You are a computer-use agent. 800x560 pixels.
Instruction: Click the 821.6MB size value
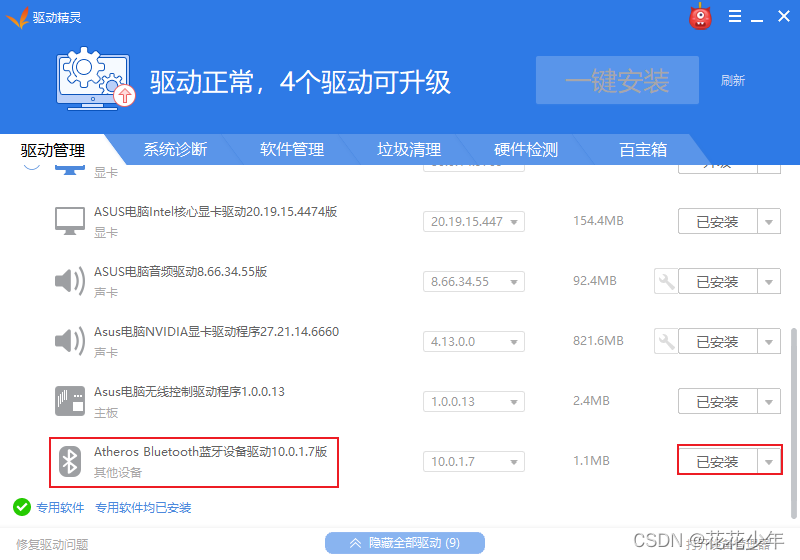(x=598, y=341)
